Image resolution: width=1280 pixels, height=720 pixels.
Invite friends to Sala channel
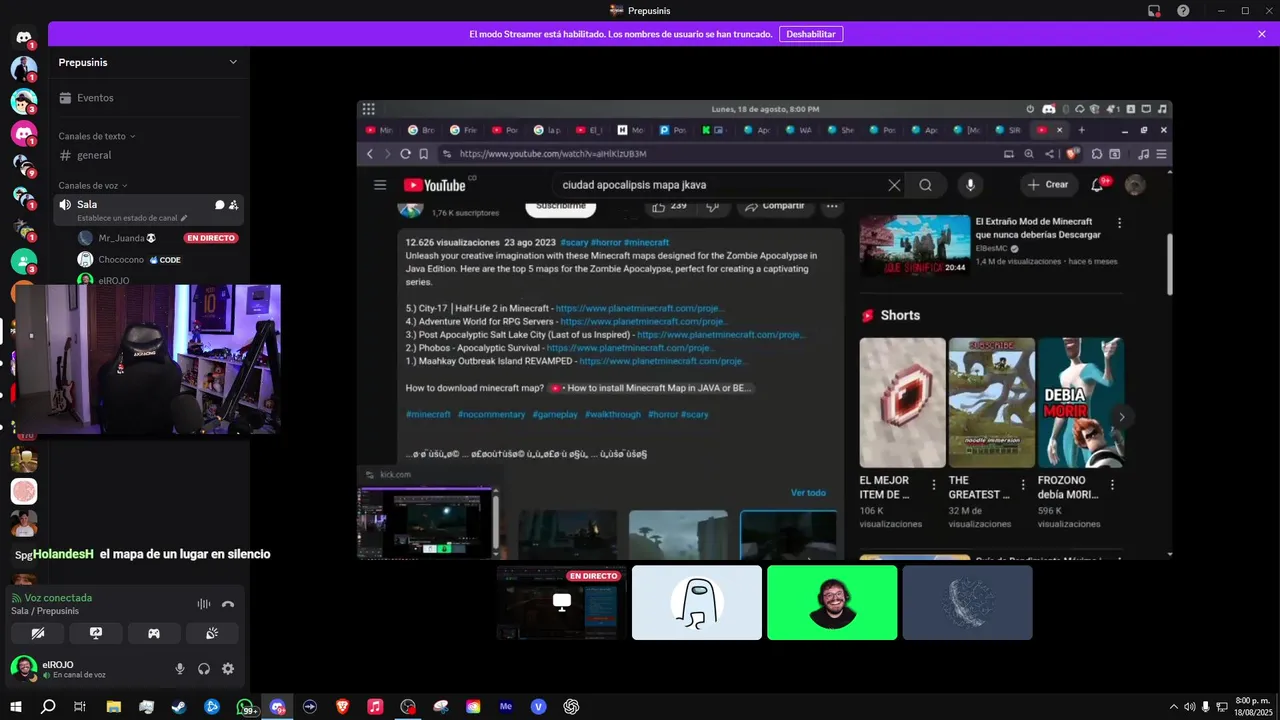pos(234,205)
